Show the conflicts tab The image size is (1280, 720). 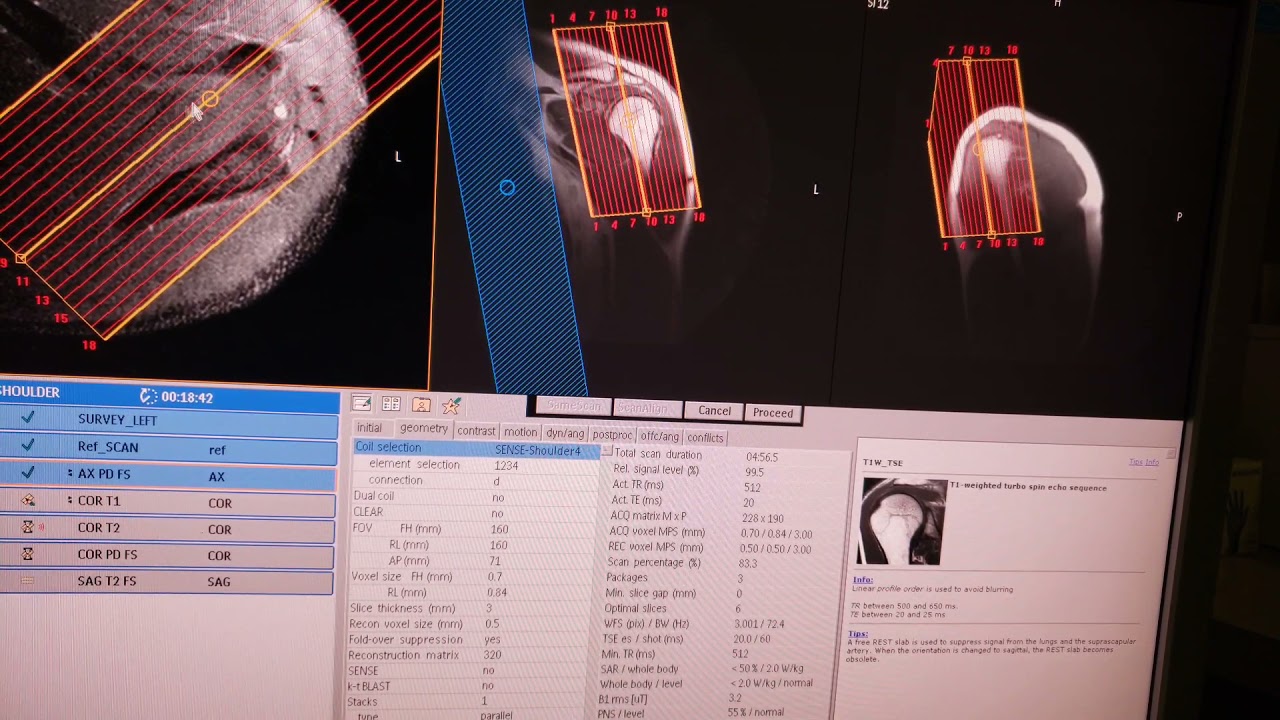click(x=705, y=437)
